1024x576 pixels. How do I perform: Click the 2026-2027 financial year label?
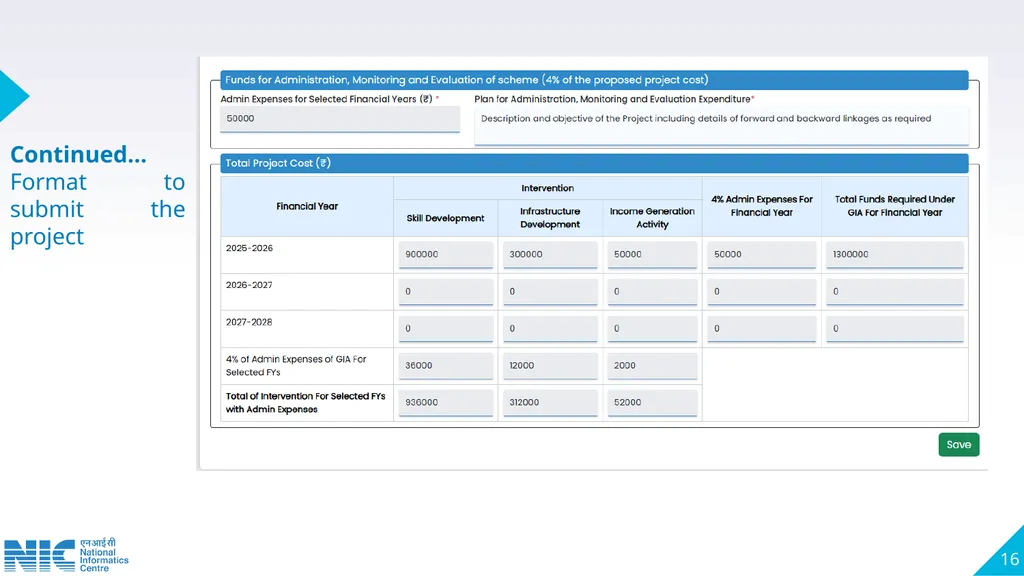tap(249, 285)
